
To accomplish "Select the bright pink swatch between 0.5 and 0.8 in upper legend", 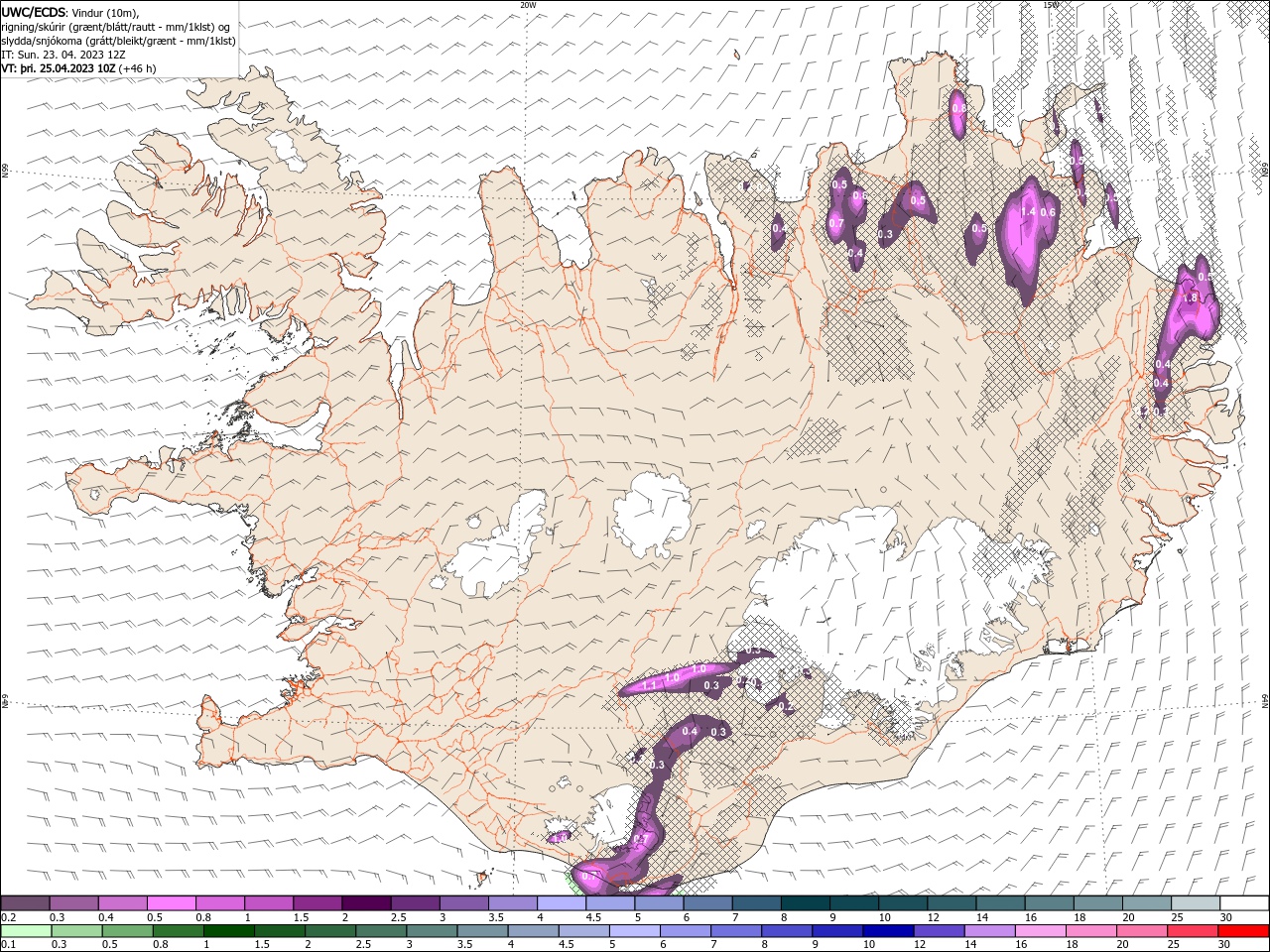I will [171, 903].
